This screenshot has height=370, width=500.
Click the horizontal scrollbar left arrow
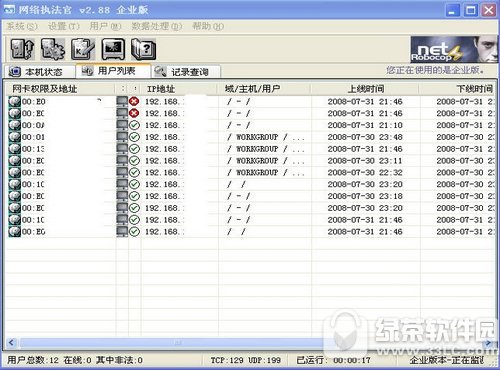tap(12, 342)
